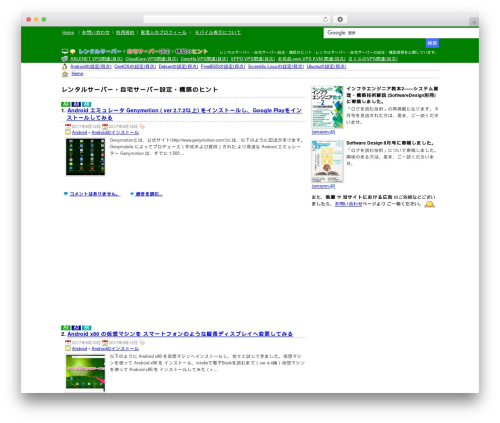500x423 pixels.
Task: Open the Android x86 article's green thumbnail
Action: (85, 373)
